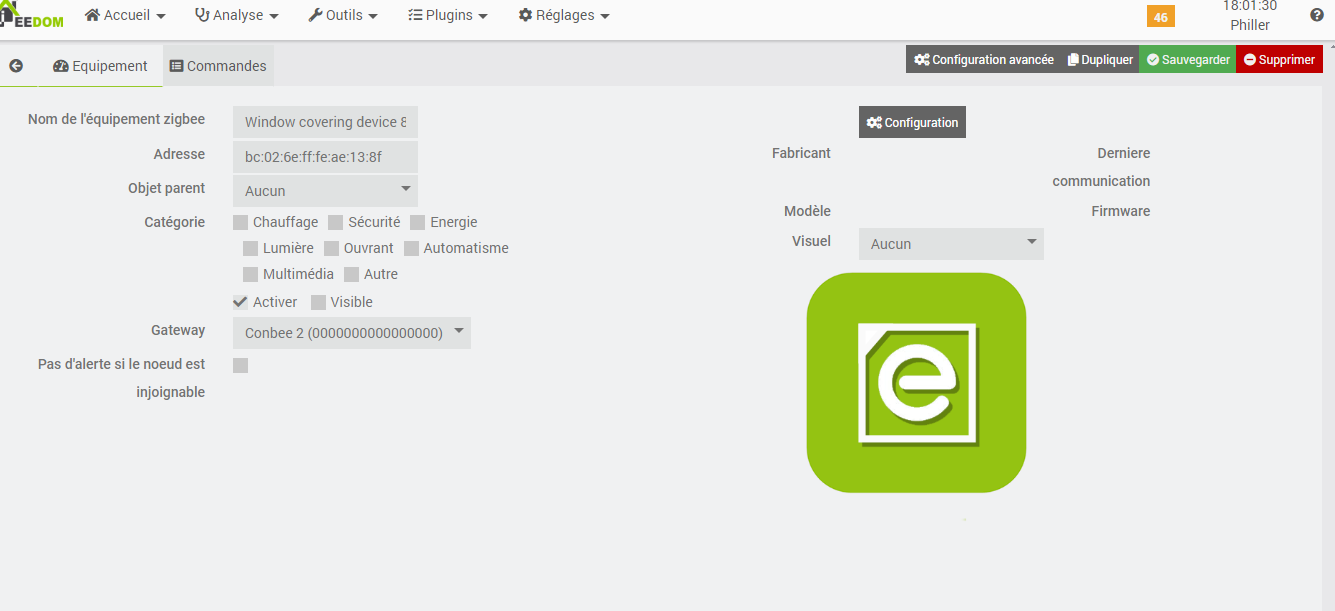This screenshot has height=611, width=1335.
Task: Click the Jeedom logo in the header
Action: pos(32,15)
